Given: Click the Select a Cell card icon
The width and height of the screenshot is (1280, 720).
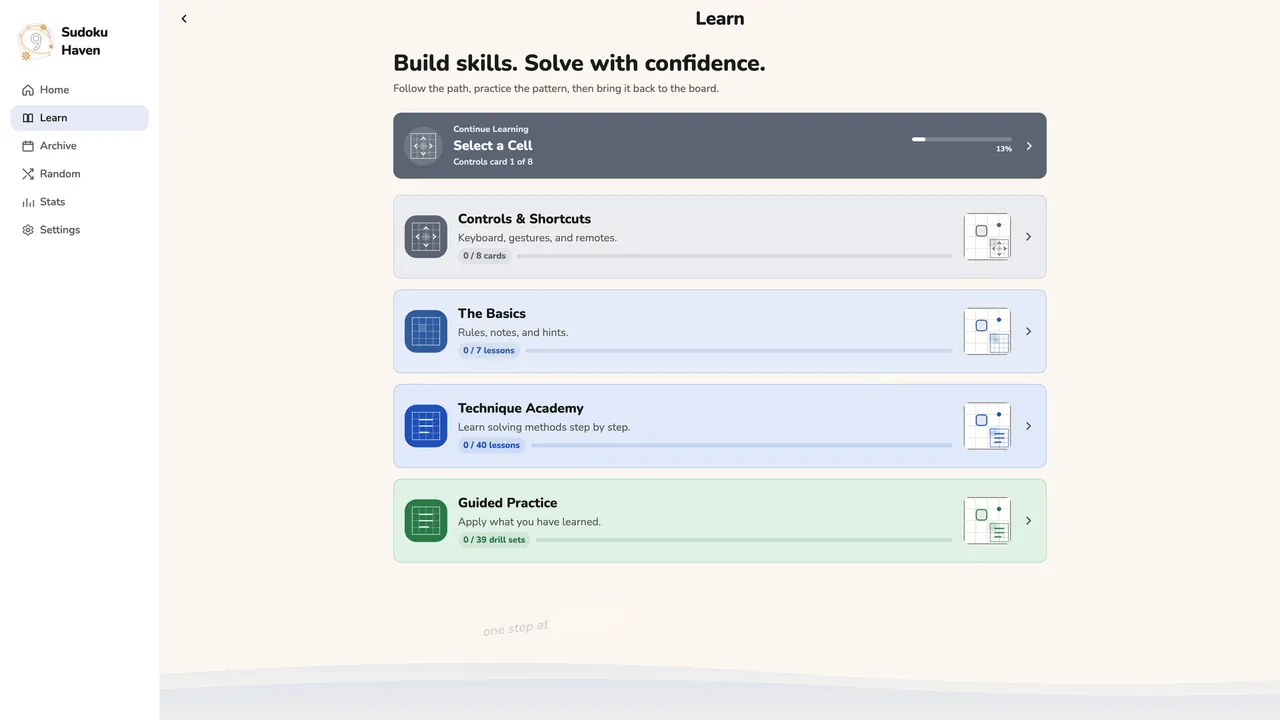Looking at the screenshot, I should (x=423, y=146).
